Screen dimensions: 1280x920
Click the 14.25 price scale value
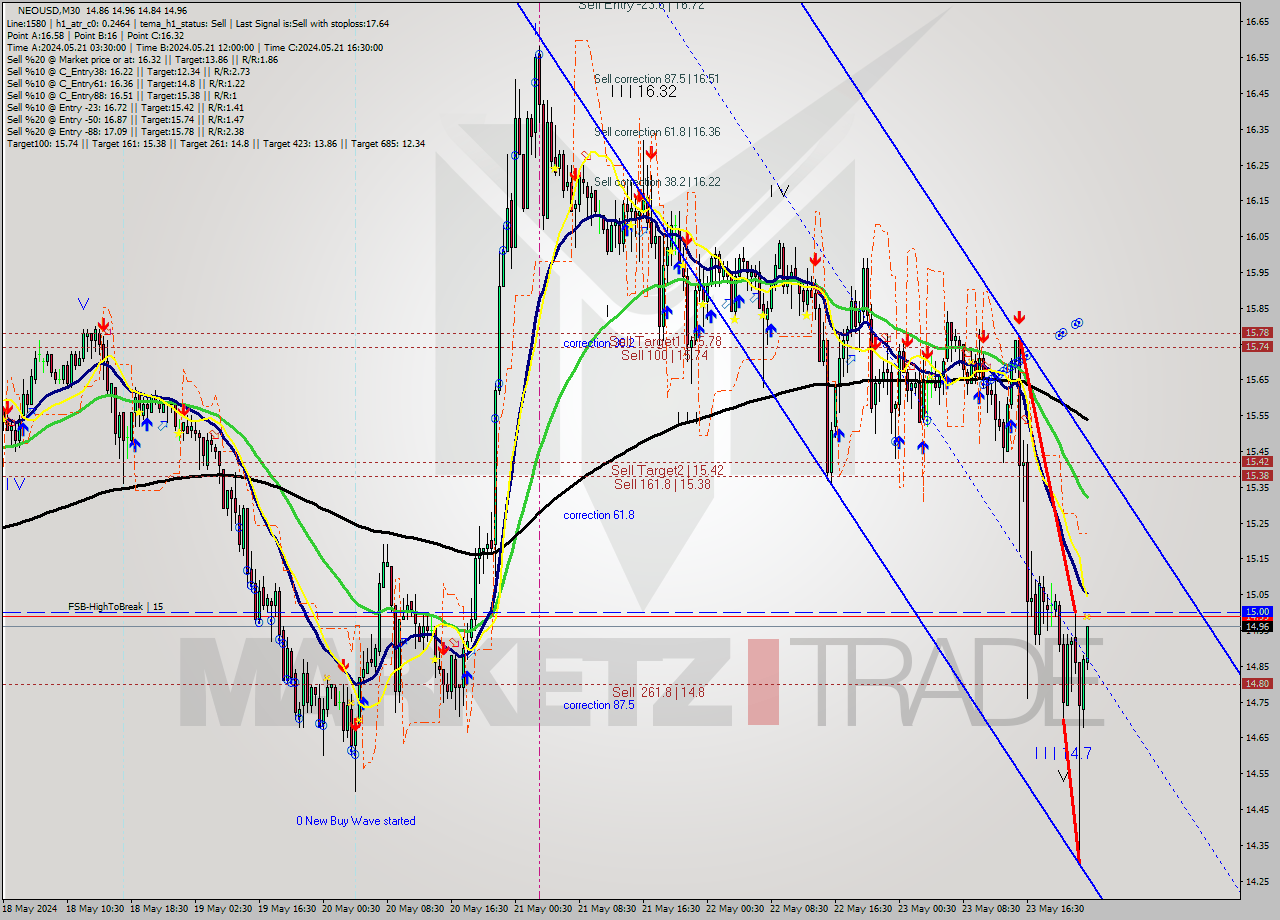coord(1257,881)
